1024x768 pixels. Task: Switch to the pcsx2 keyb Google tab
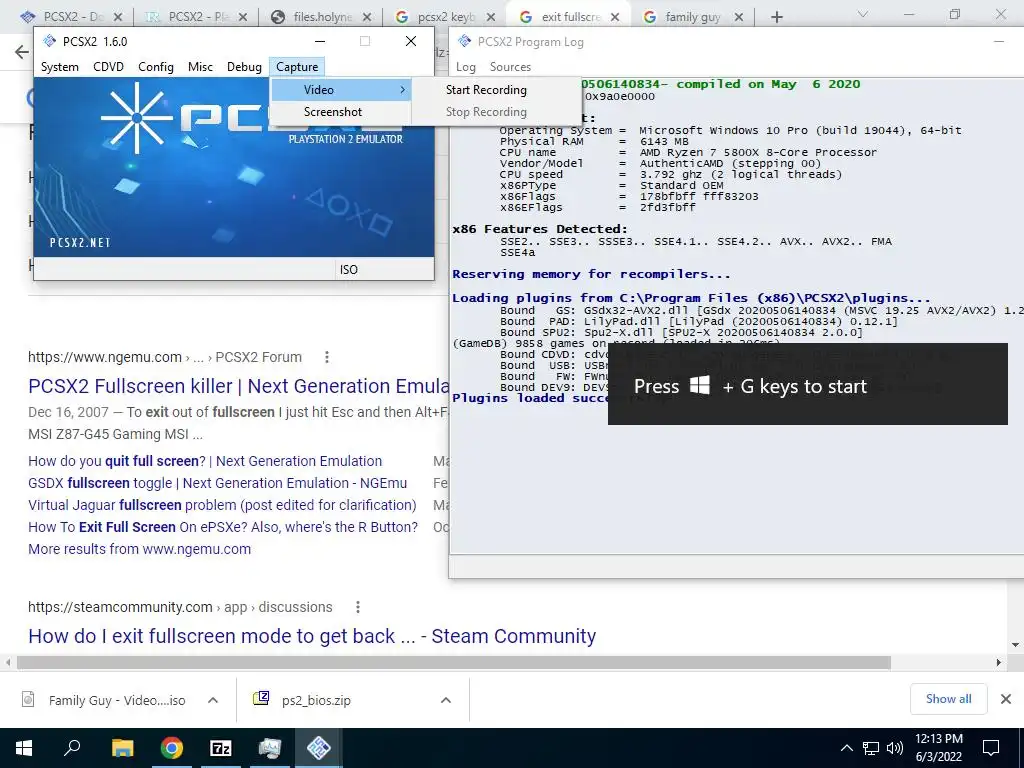[x=446, y=17]
